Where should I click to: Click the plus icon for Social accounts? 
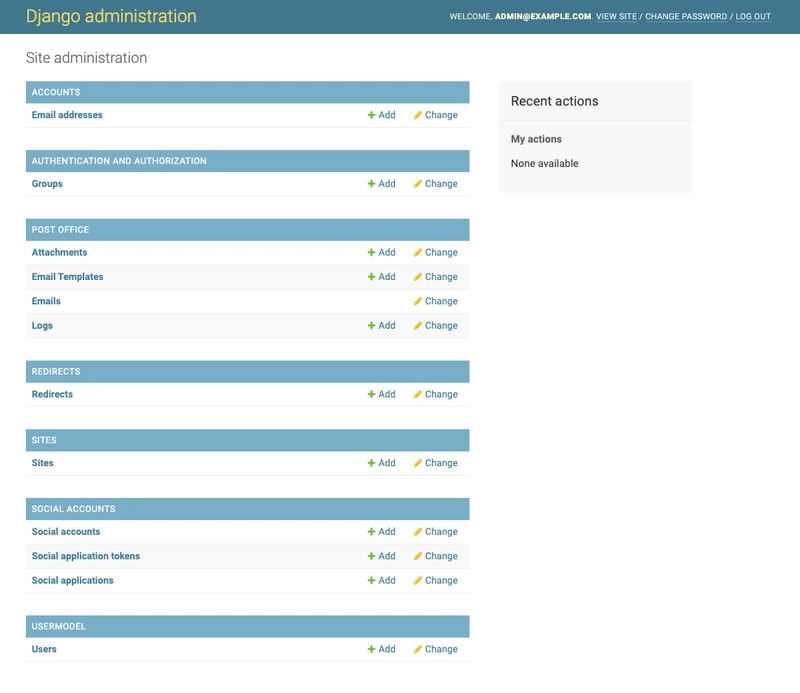[x=371, y=532]
